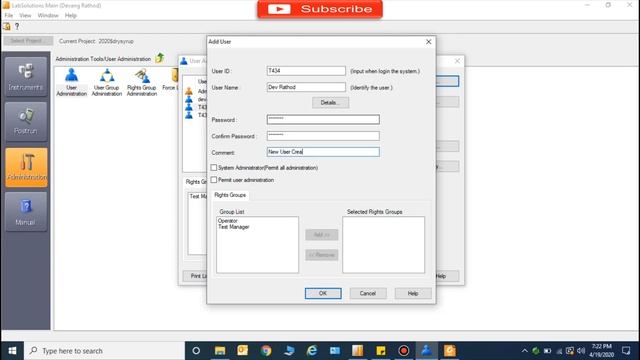Click the Comment input field
The image size is (640, 360).
click(323, 152)
